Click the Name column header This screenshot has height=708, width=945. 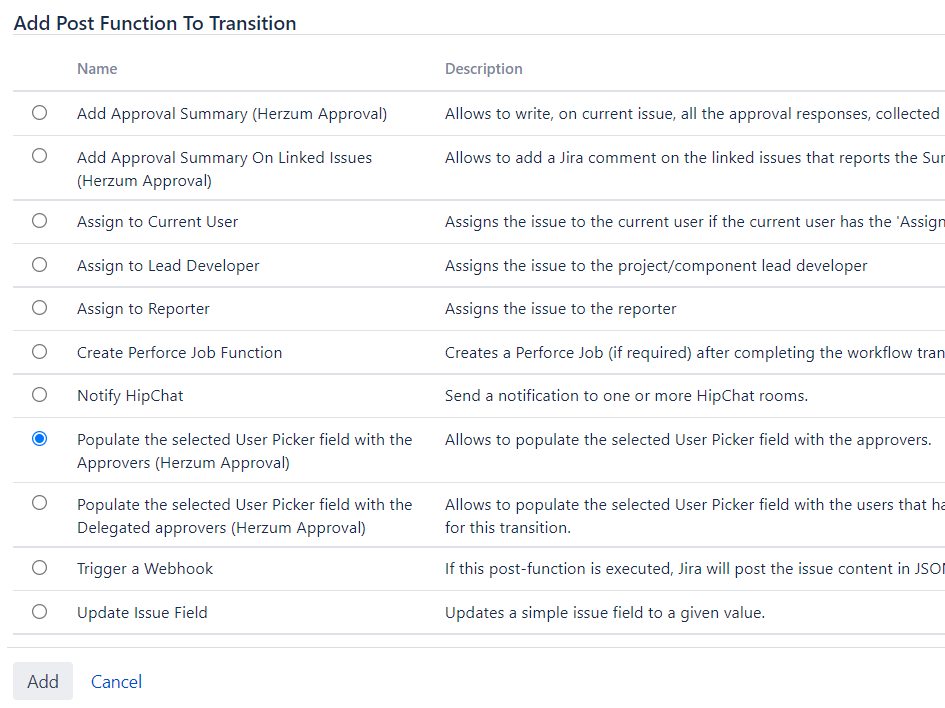pos(97,69)
